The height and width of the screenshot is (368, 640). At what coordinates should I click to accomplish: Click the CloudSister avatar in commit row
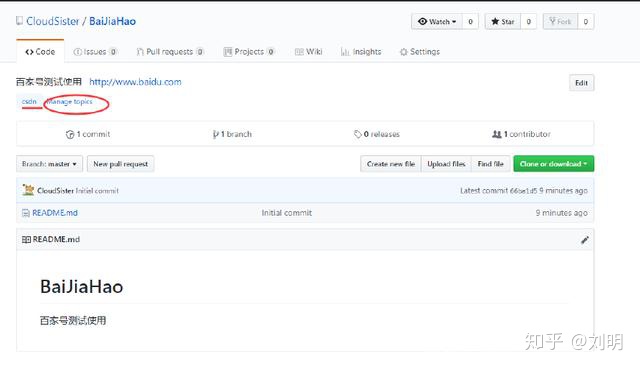tap(28, 190)
